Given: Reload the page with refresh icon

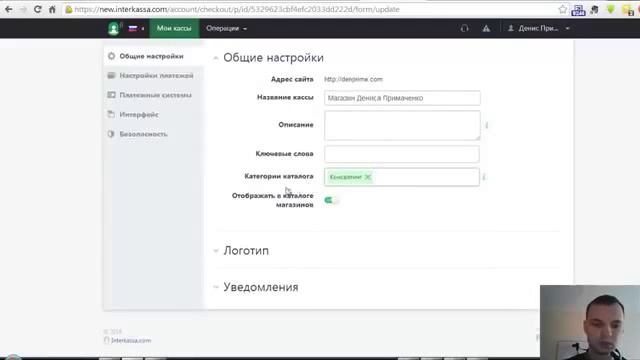Looking at the screenshot, I should (37, 9).
